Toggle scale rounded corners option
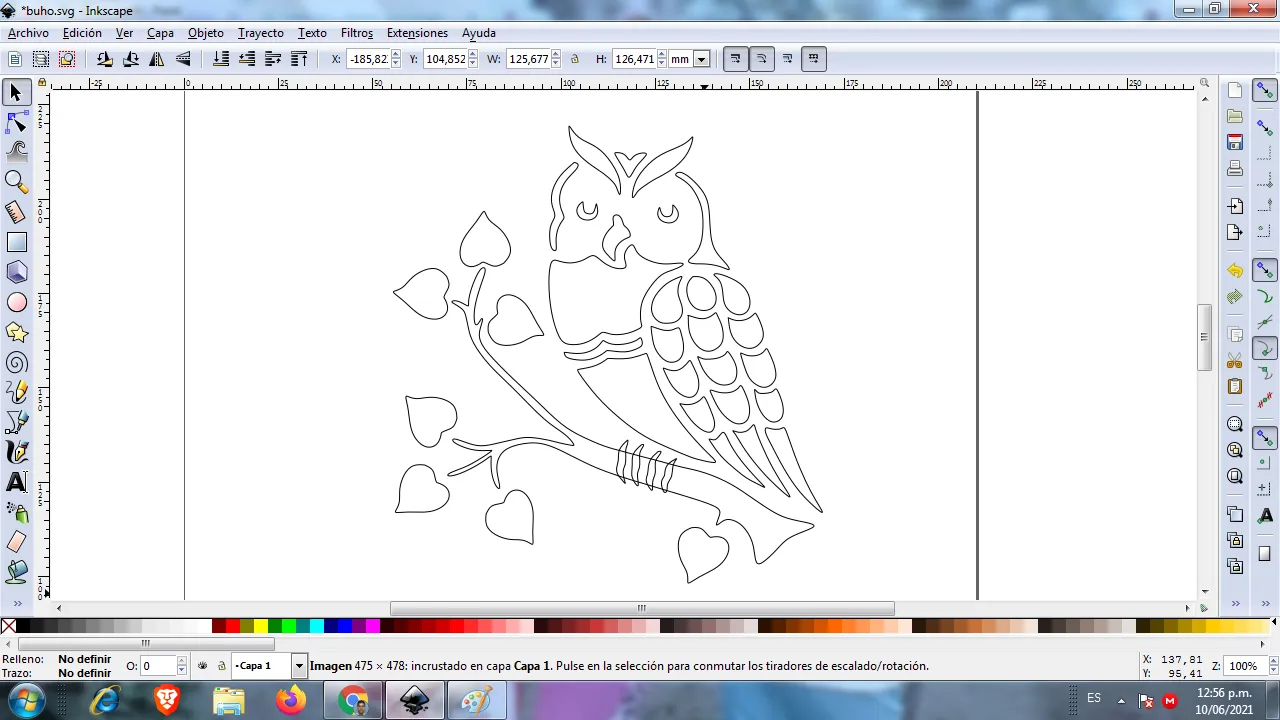 (x=761, y=59)
